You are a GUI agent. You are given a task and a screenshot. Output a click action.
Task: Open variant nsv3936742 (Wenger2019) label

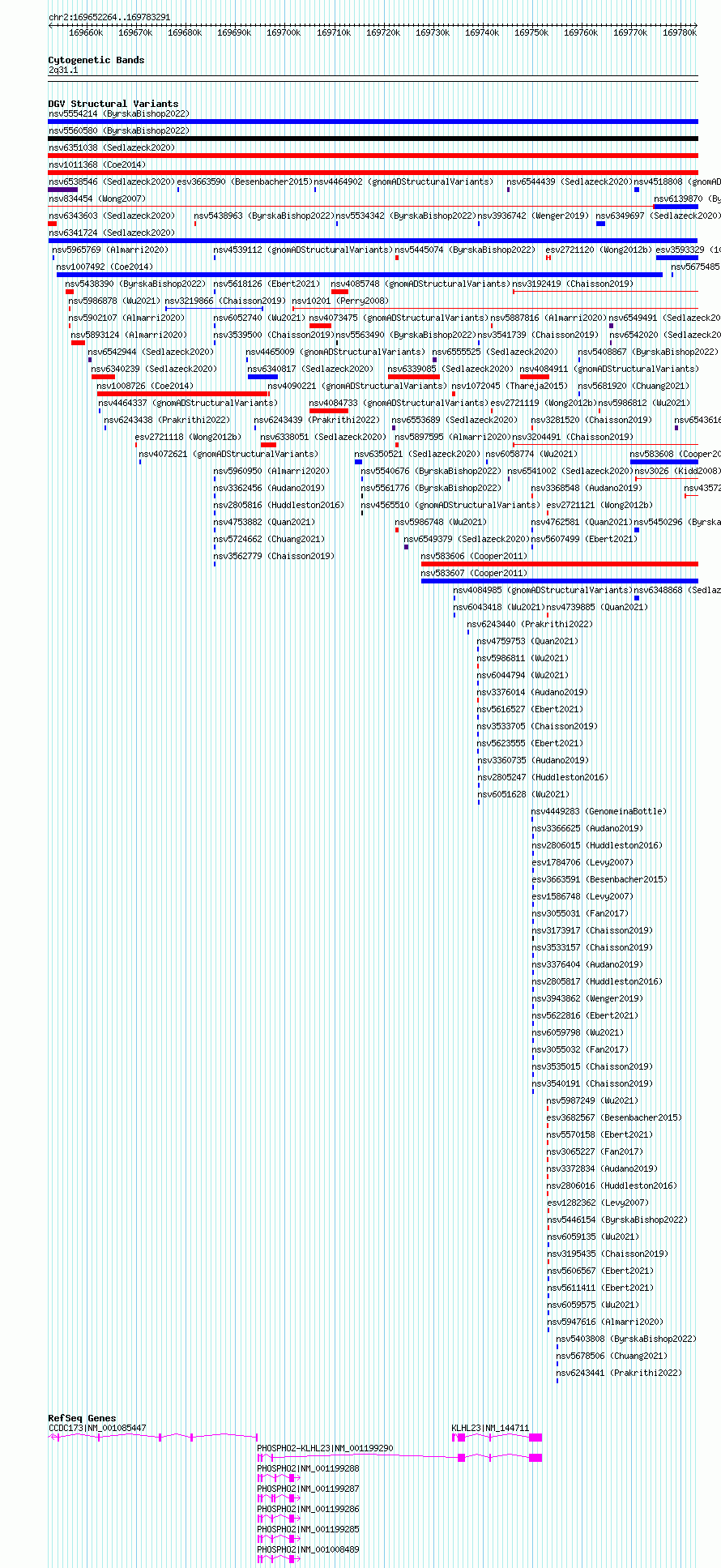(x=533, y=216)
